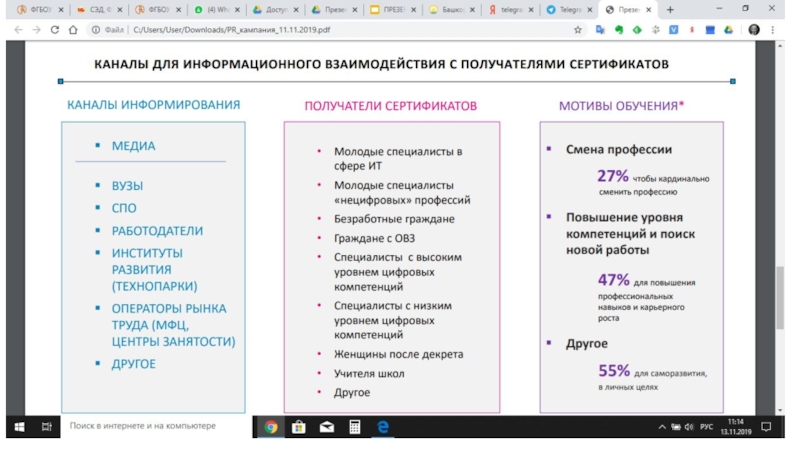Switch the РУС input language

[x=707, y=427]
